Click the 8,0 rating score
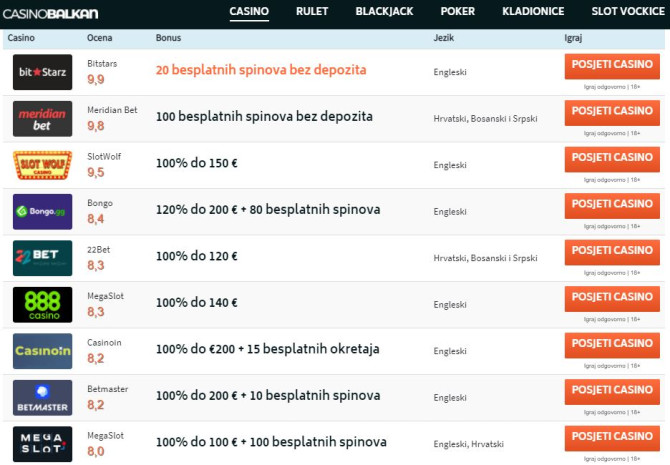The height and width of the screenshot is (465, 670). point(96,452)
